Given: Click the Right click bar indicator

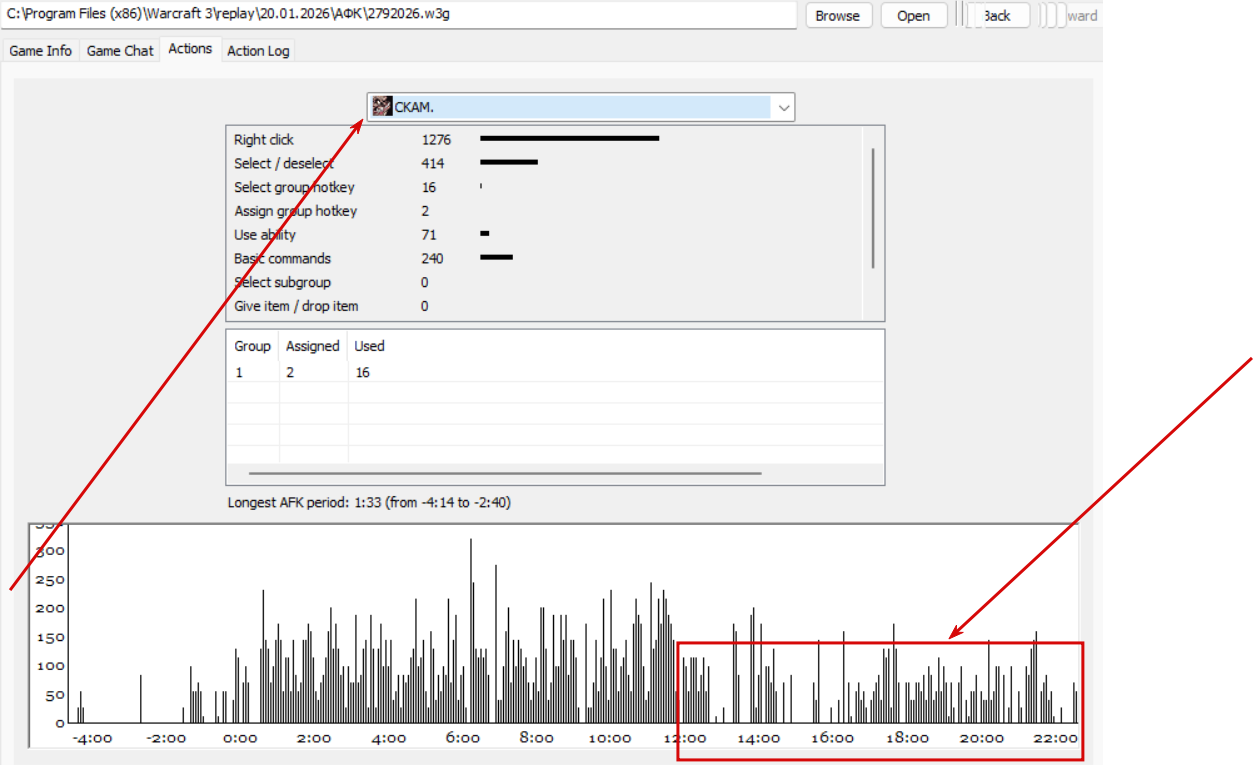Looking at the screenshot, I should (569, 139).
